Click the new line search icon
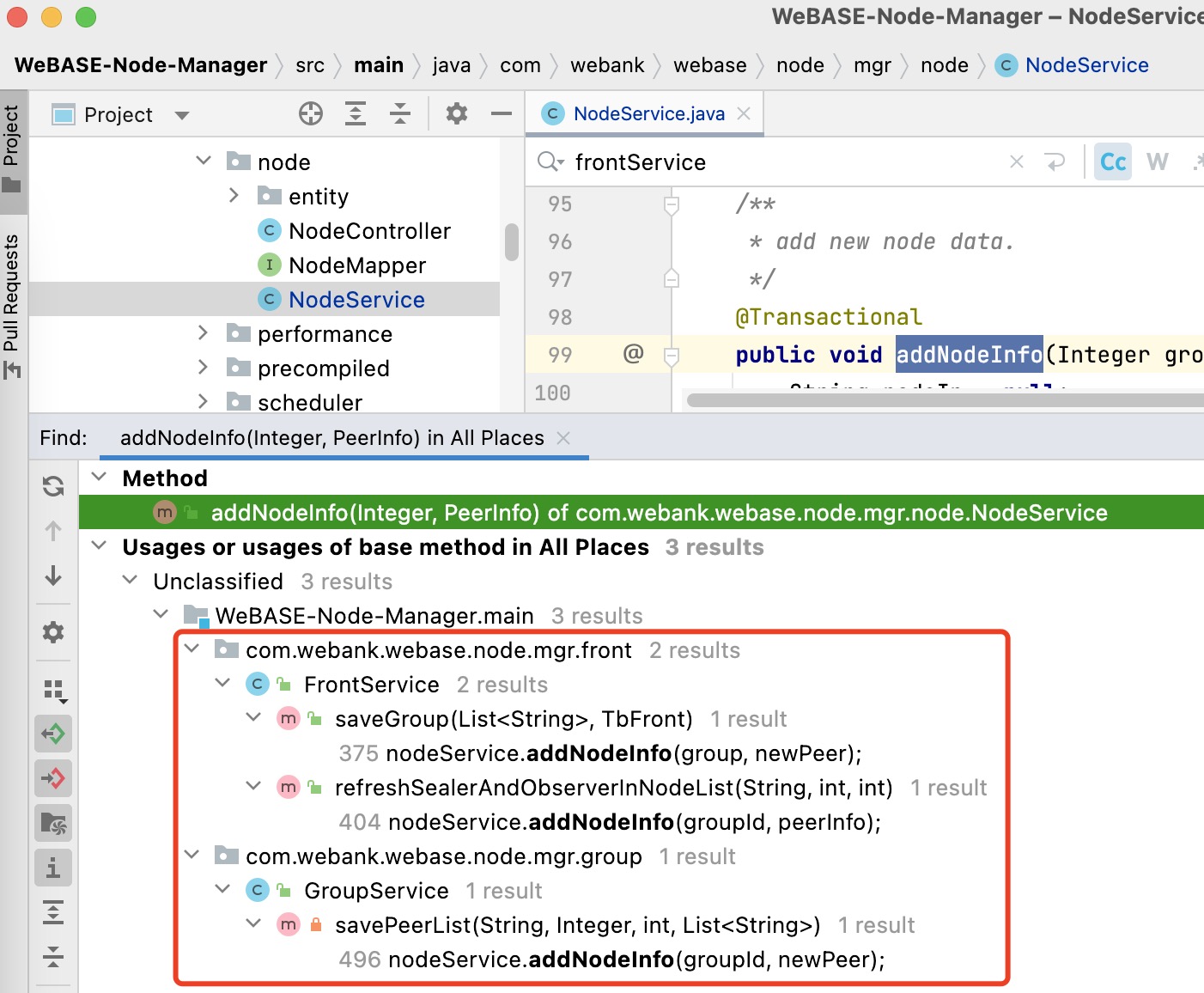 1055,161
